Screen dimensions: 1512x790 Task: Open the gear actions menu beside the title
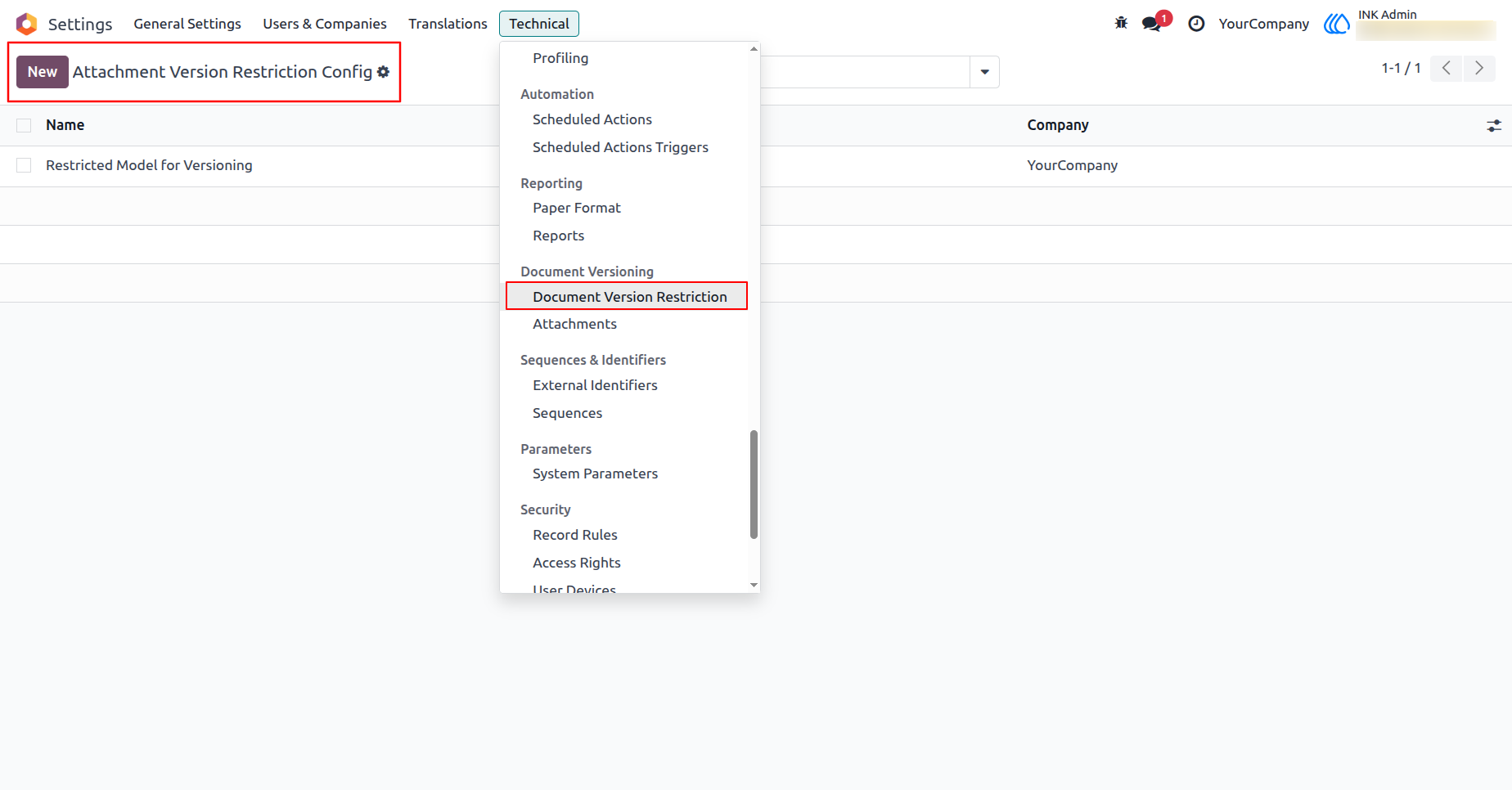point(383,72)
